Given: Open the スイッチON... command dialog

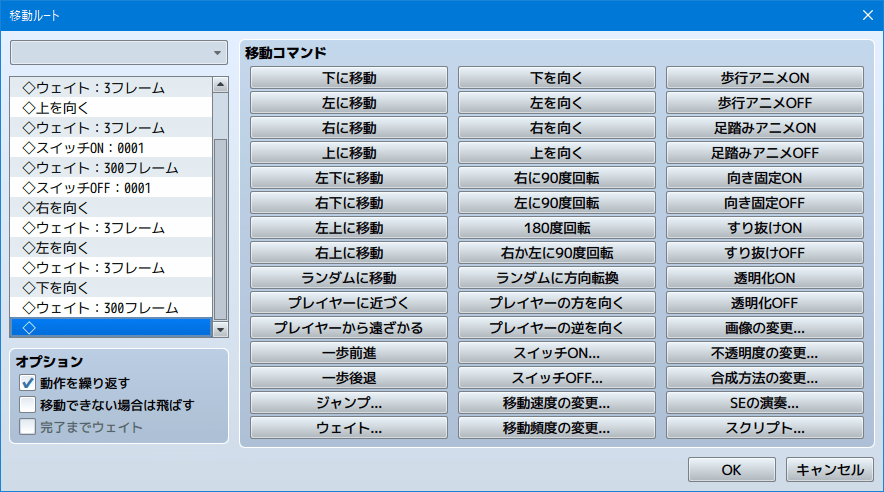Looking at the screenshot, I should [557, 353].
